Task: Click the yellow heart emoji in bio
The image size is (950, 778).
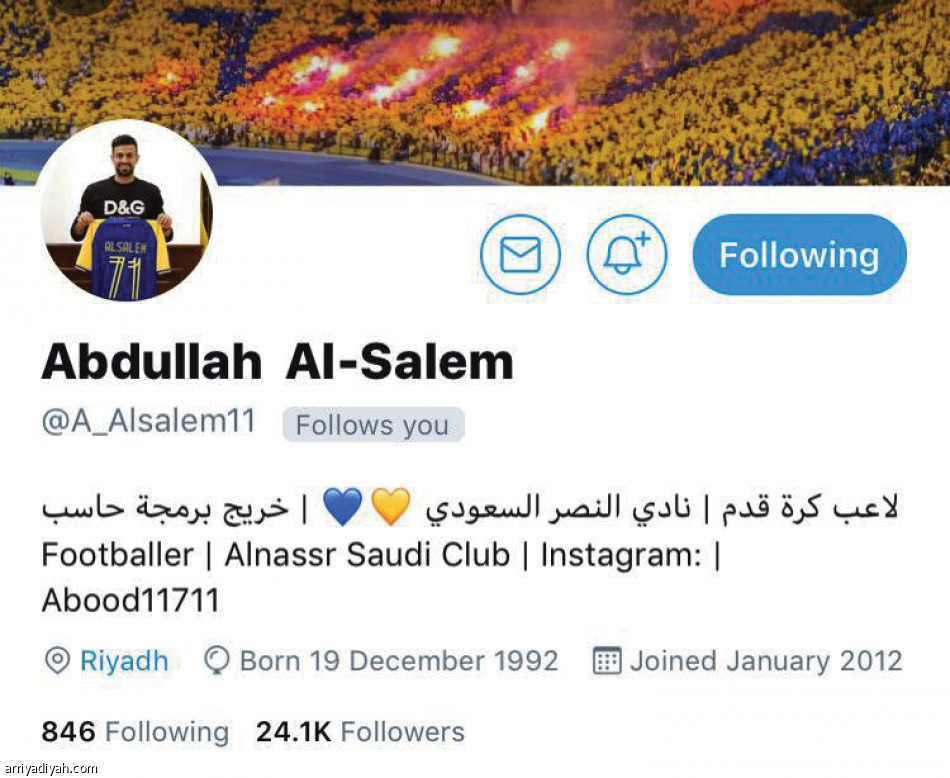Action: click(391, 507)
